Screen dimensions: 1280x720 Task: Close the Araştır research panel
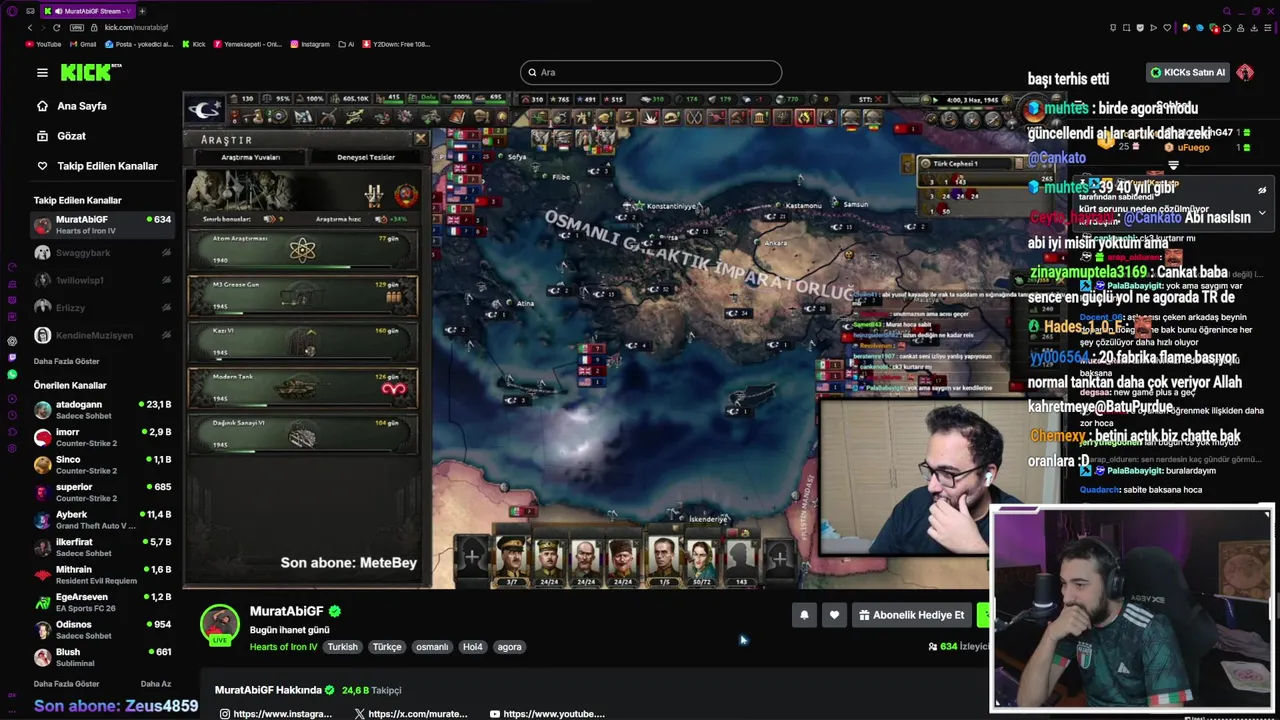point(420,139)
